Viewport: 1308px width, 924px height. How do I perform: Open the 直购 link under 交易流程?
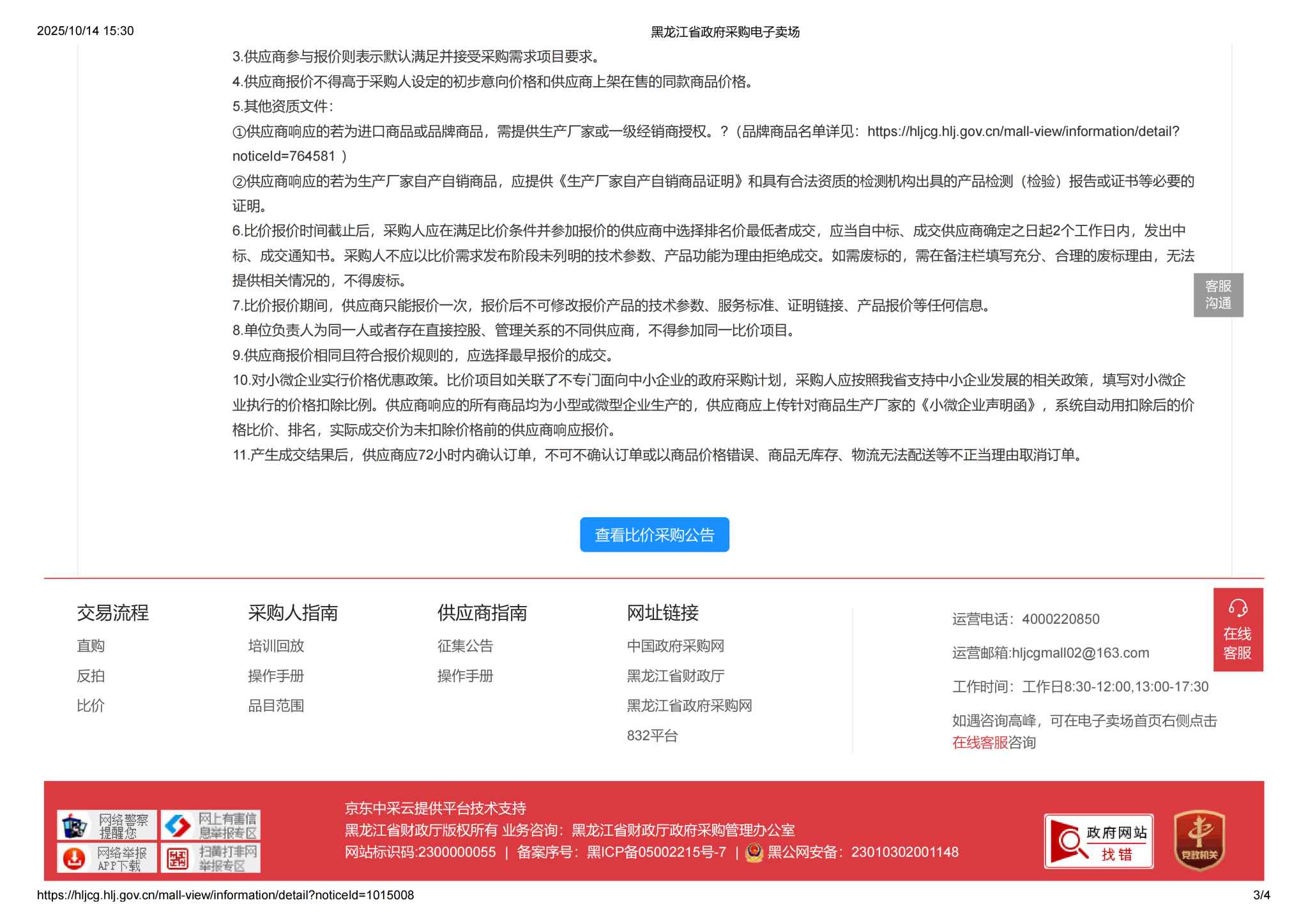pyautogui.click(x=91, y=646)
